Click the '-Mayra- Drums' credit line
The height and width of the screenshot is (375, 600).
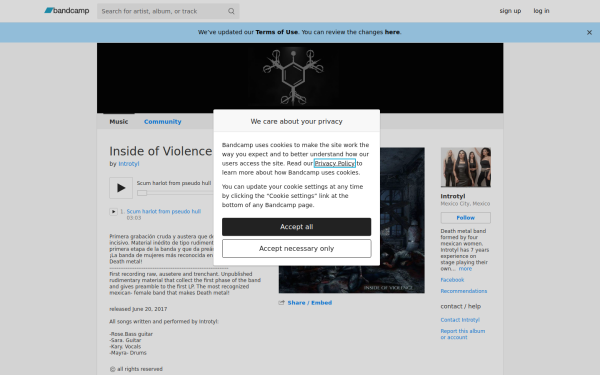(128, 353)
